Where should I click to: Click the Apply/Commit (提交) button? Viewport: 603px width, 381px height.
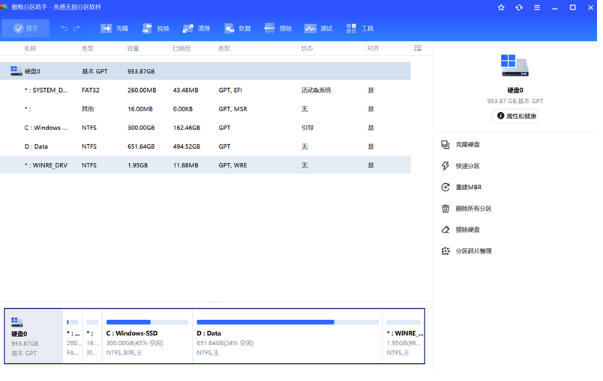(x=26, y=28)
